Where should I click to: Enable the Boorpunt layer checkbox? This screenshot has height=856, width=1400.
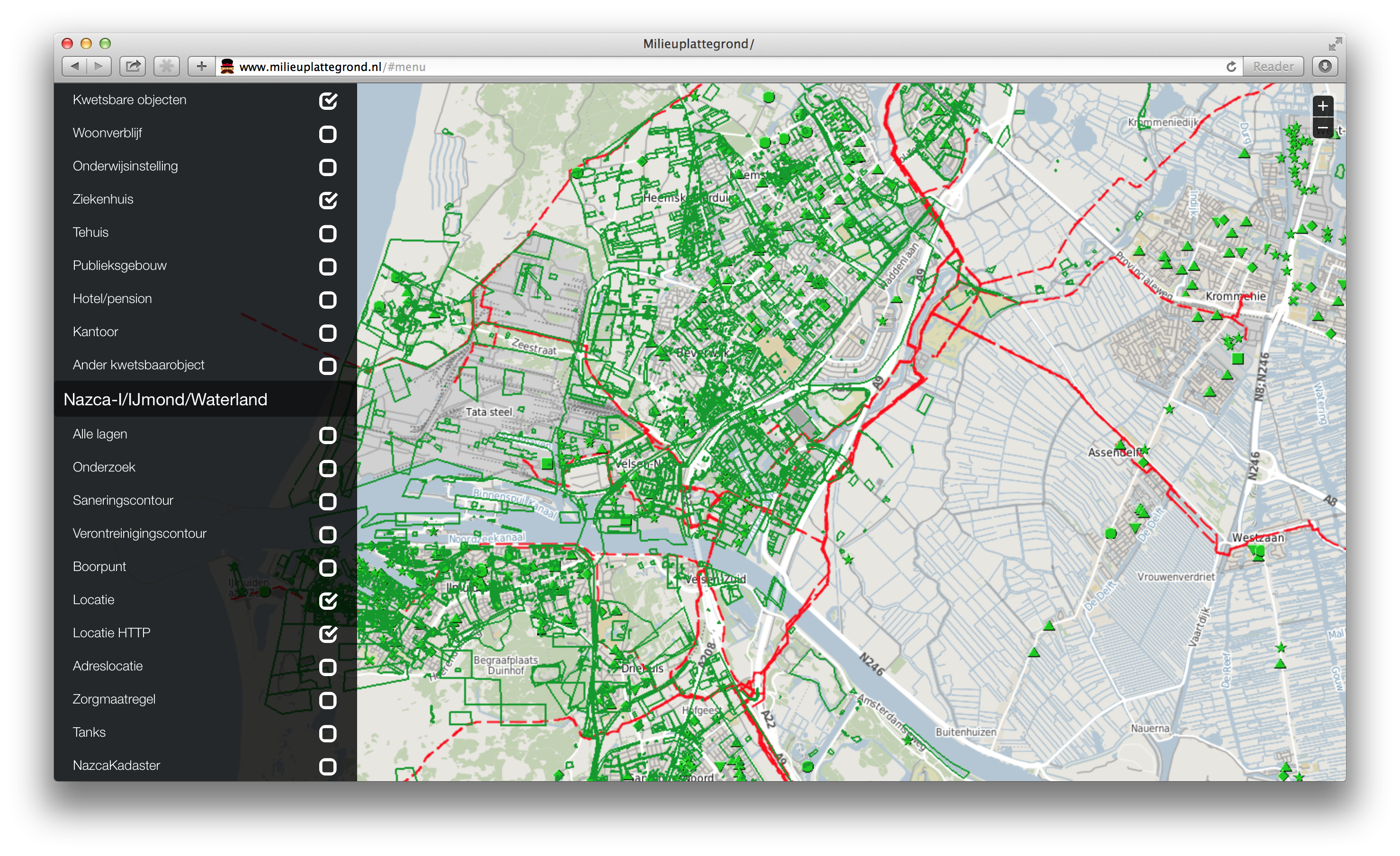tap(328, 568)
